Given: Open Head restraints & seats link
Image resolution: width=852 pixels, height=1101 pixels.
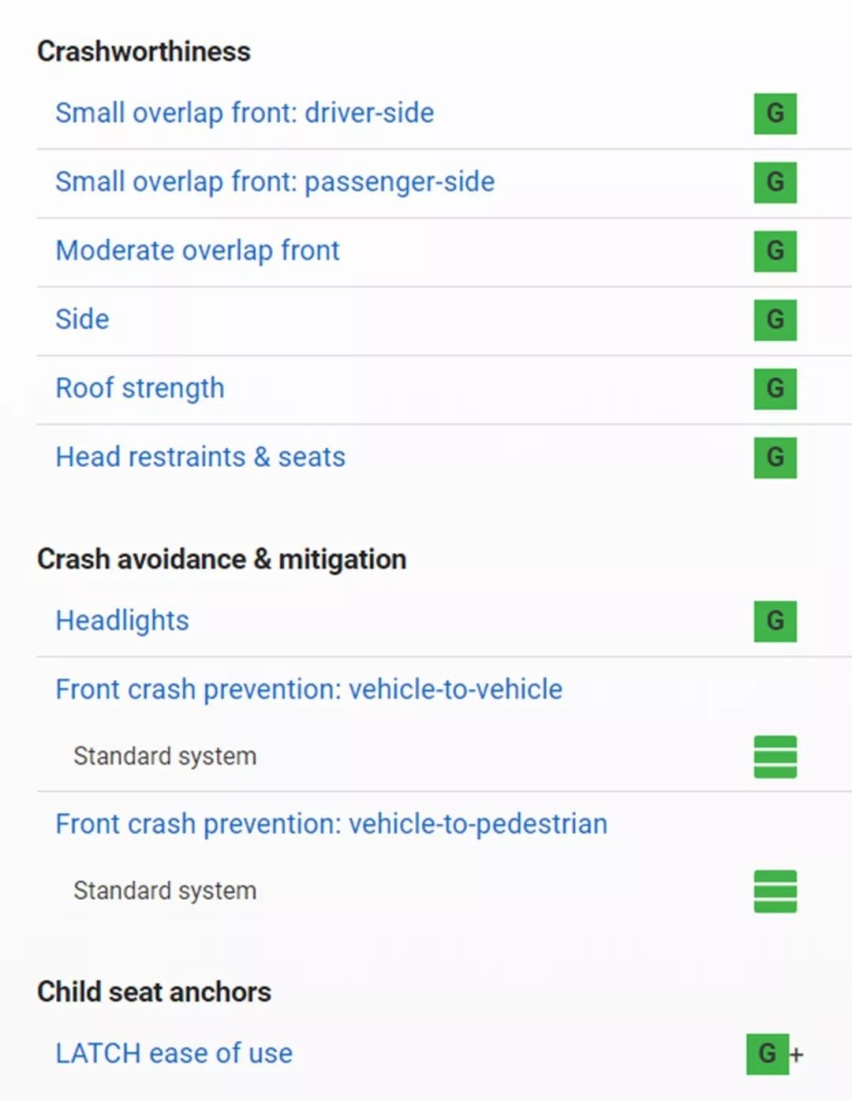Looking at the screenshot, I should (200, 457).
